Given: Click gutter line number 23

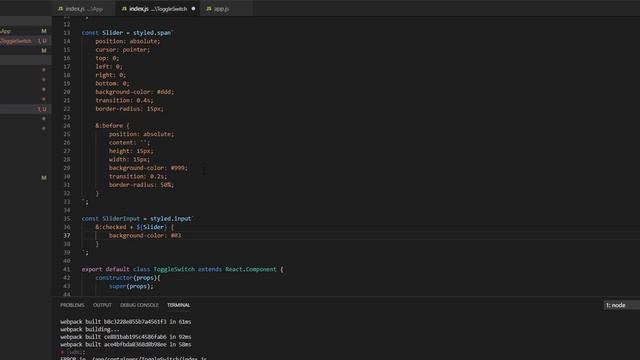Looking at the screenshot, I should click(67, 117).
